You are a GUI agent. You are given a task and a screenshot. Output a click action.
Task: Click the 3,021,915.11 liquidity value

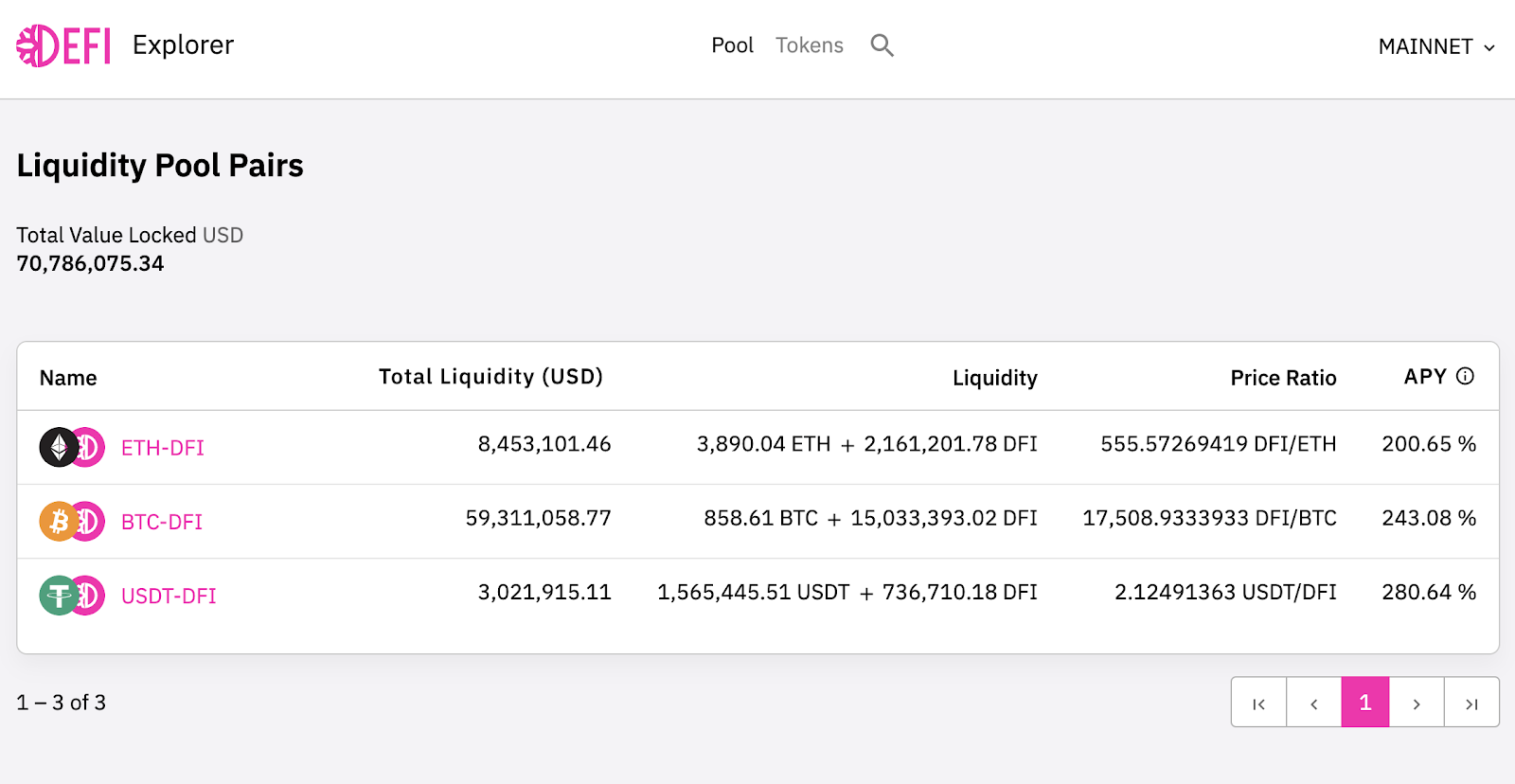pos(544,592)
